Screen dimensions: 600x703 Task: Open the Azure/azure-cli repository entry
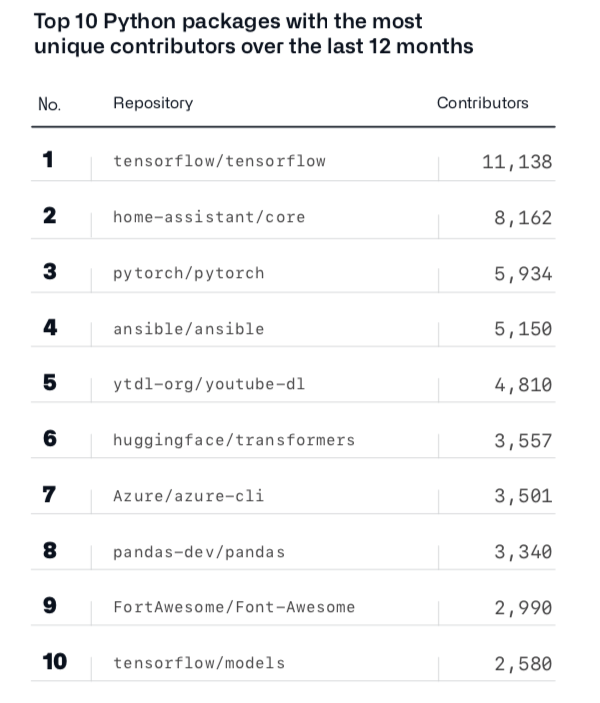(x=189, y=496)
